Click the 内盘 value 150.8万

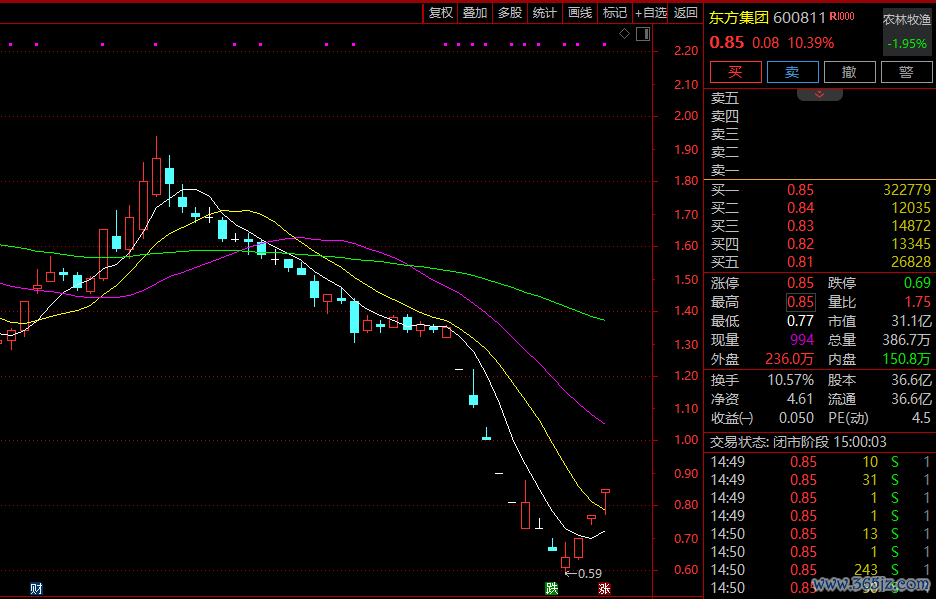pos(906,359)
